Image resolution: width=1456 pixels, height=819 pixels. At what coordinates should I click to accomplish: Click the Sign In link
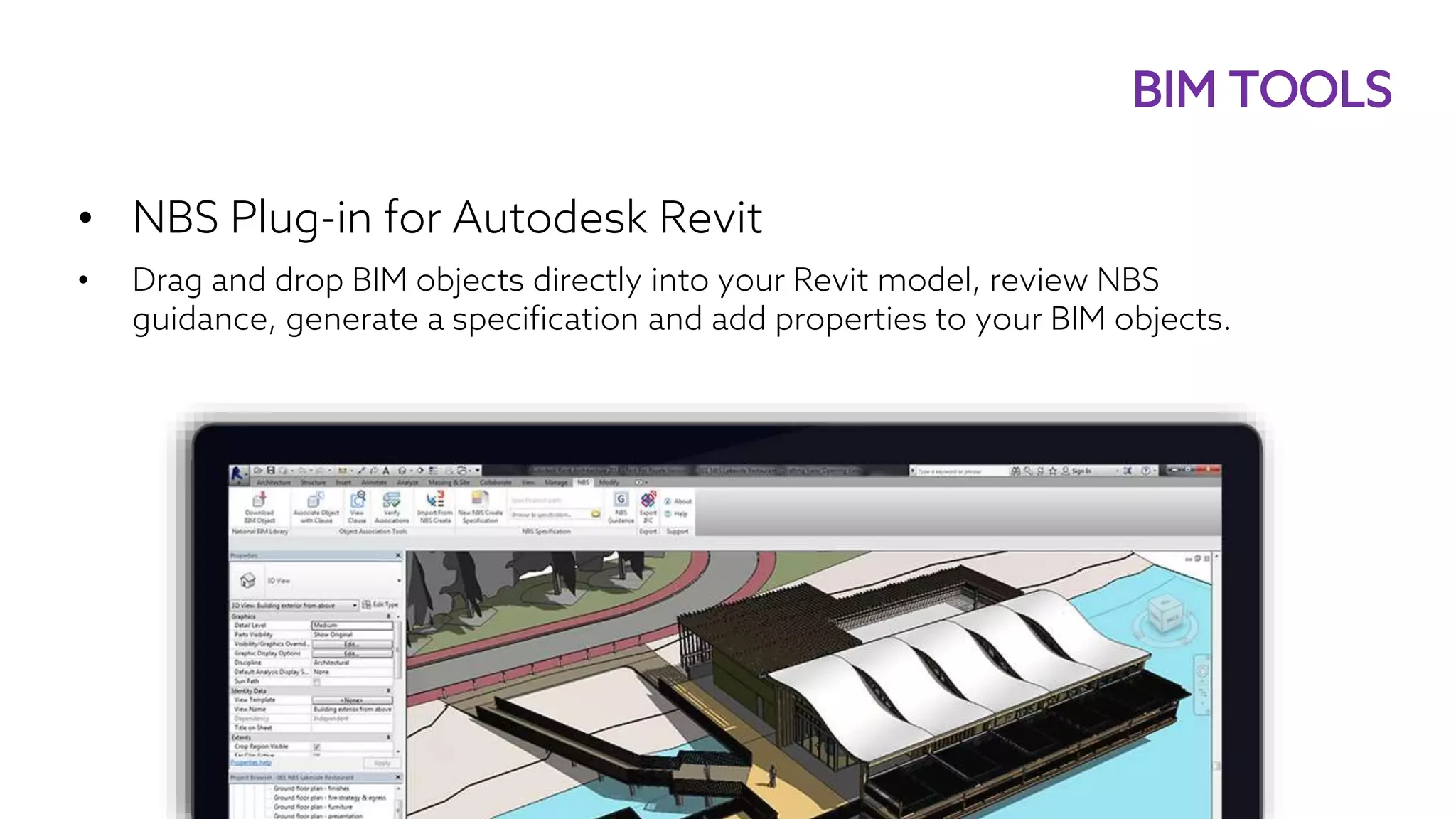pos(1081,471)
